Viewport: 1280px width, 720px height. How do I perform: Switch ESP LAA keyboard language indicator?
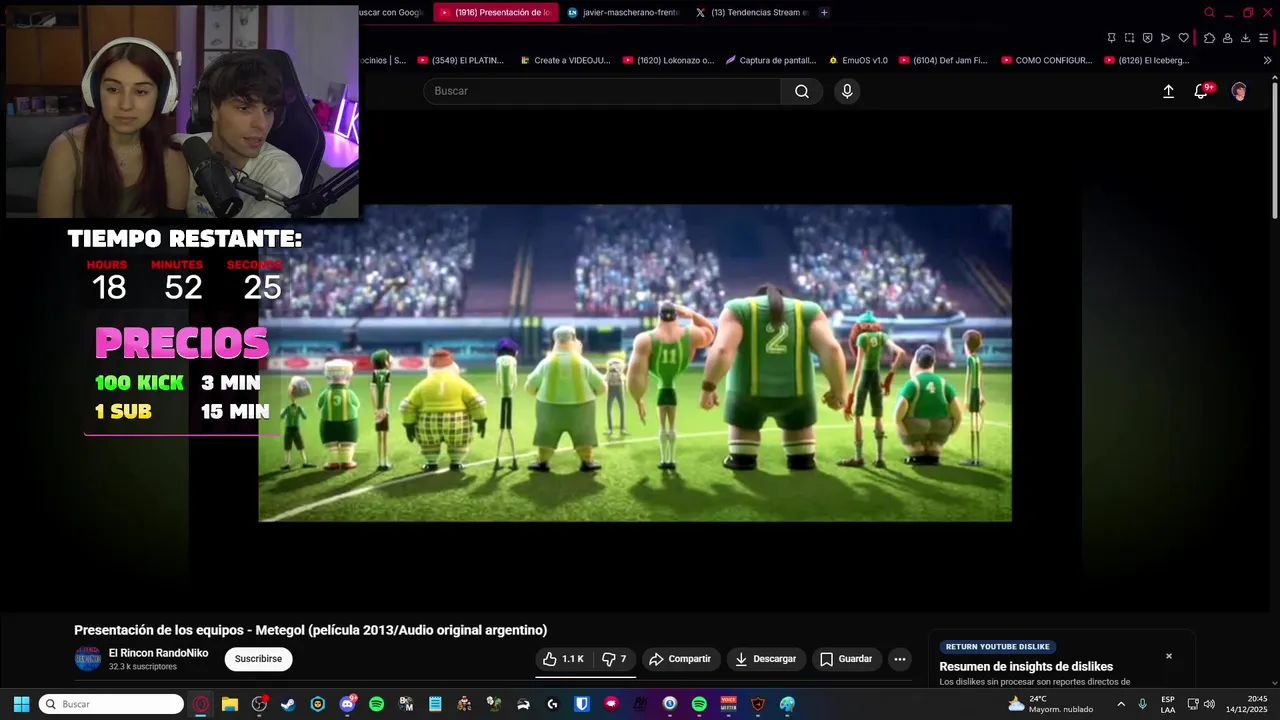(1168, 704)
